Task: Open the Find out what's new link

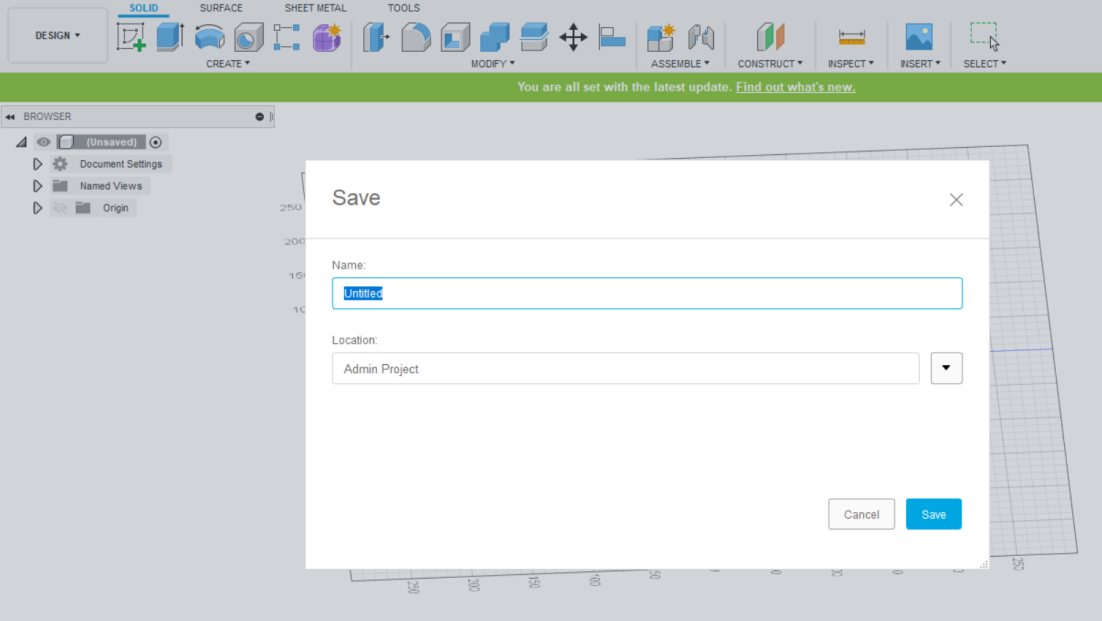Action: pyautogui.click(x=796, y=87)
